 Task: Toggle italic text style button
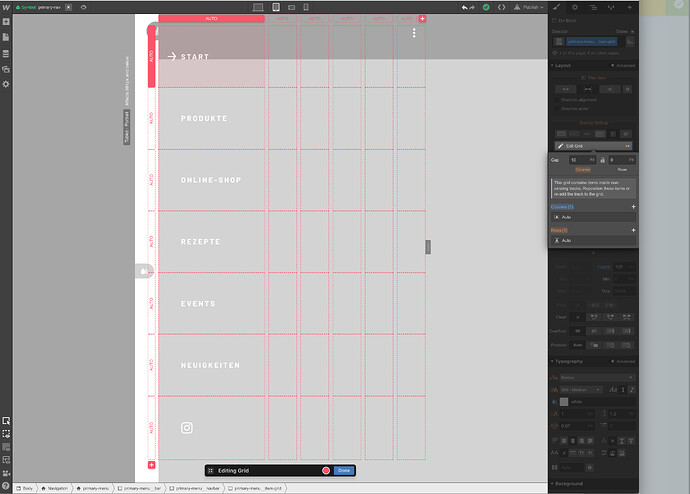point(631,390)
